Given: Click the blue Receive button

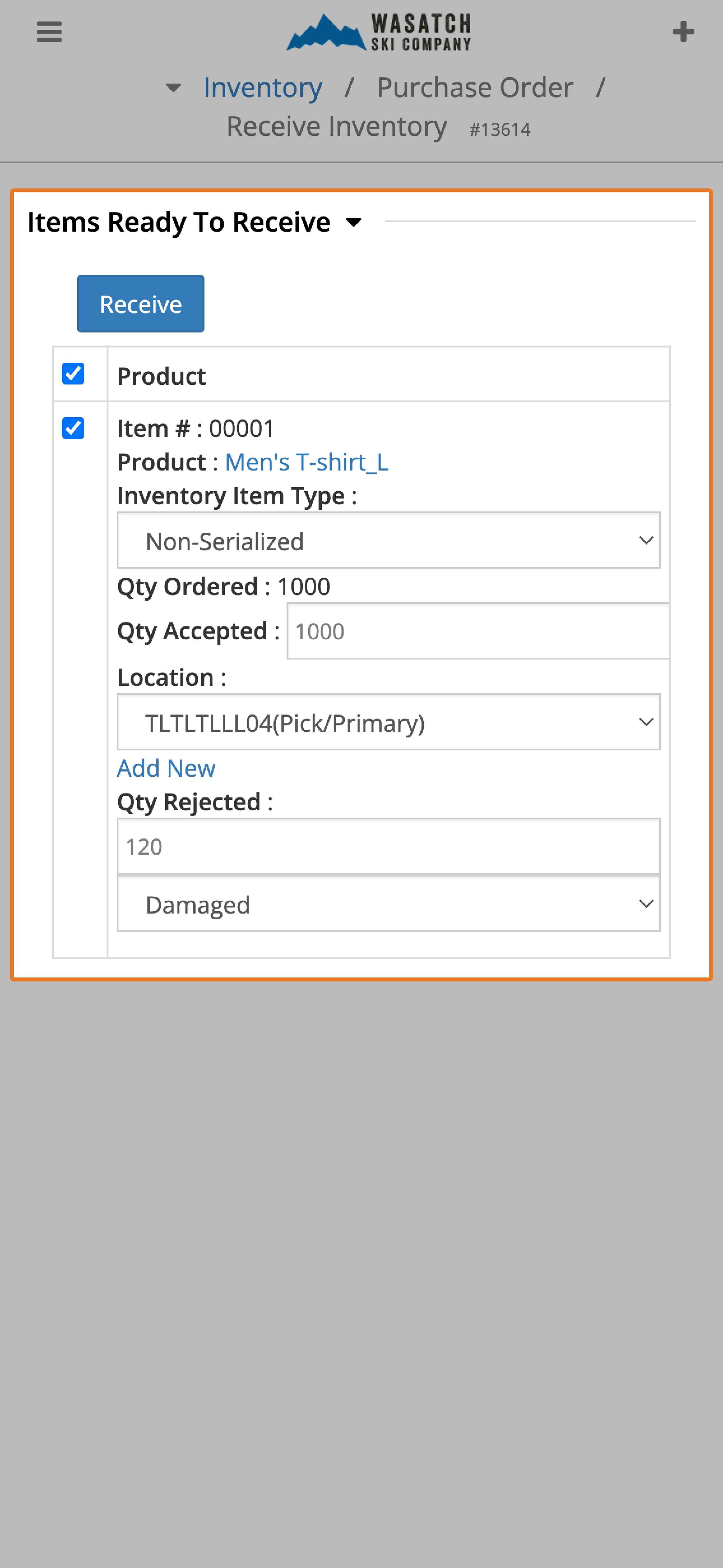Looking at the screenshot, I should tap(141, 304).
